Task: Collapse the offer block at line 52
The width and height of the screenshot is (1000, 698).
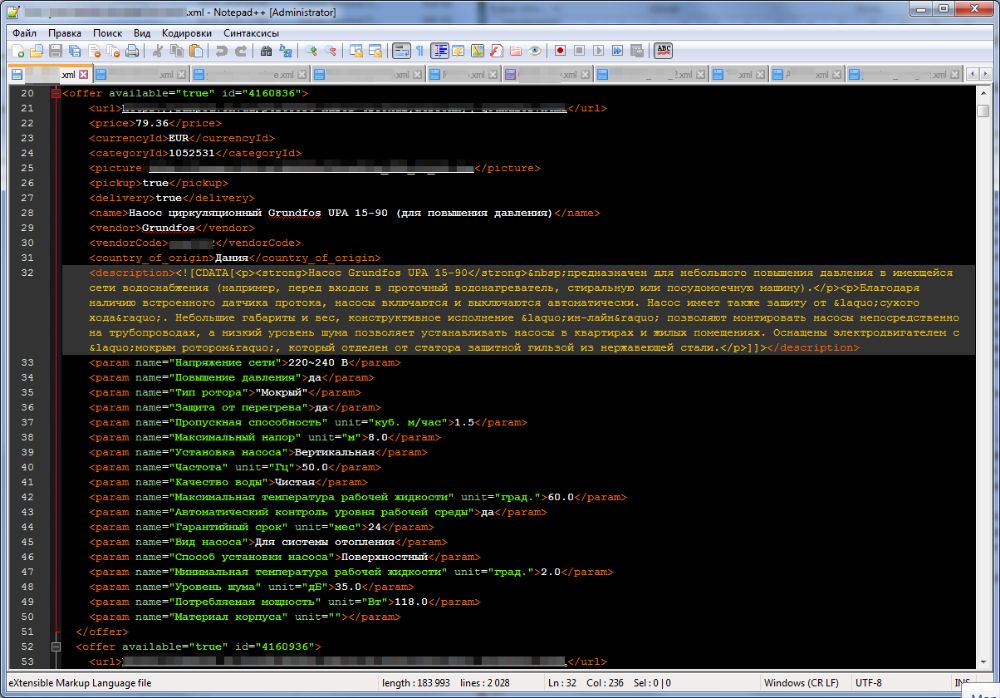Action: tap(55, 647)
